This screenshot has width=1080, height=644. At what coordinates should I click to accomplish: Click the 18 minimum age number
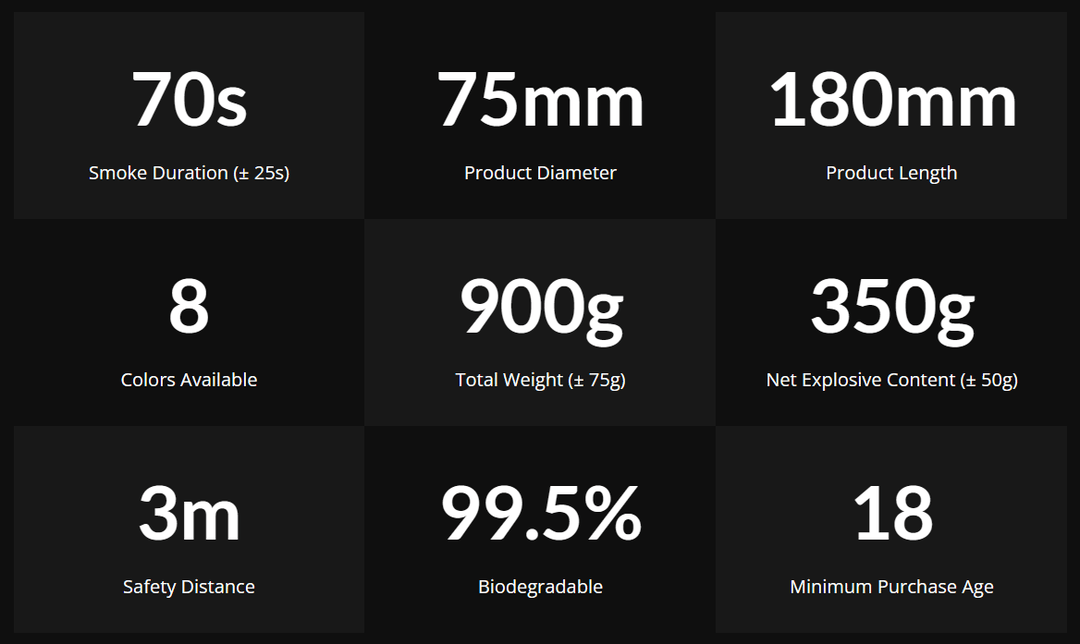point(892,515)
